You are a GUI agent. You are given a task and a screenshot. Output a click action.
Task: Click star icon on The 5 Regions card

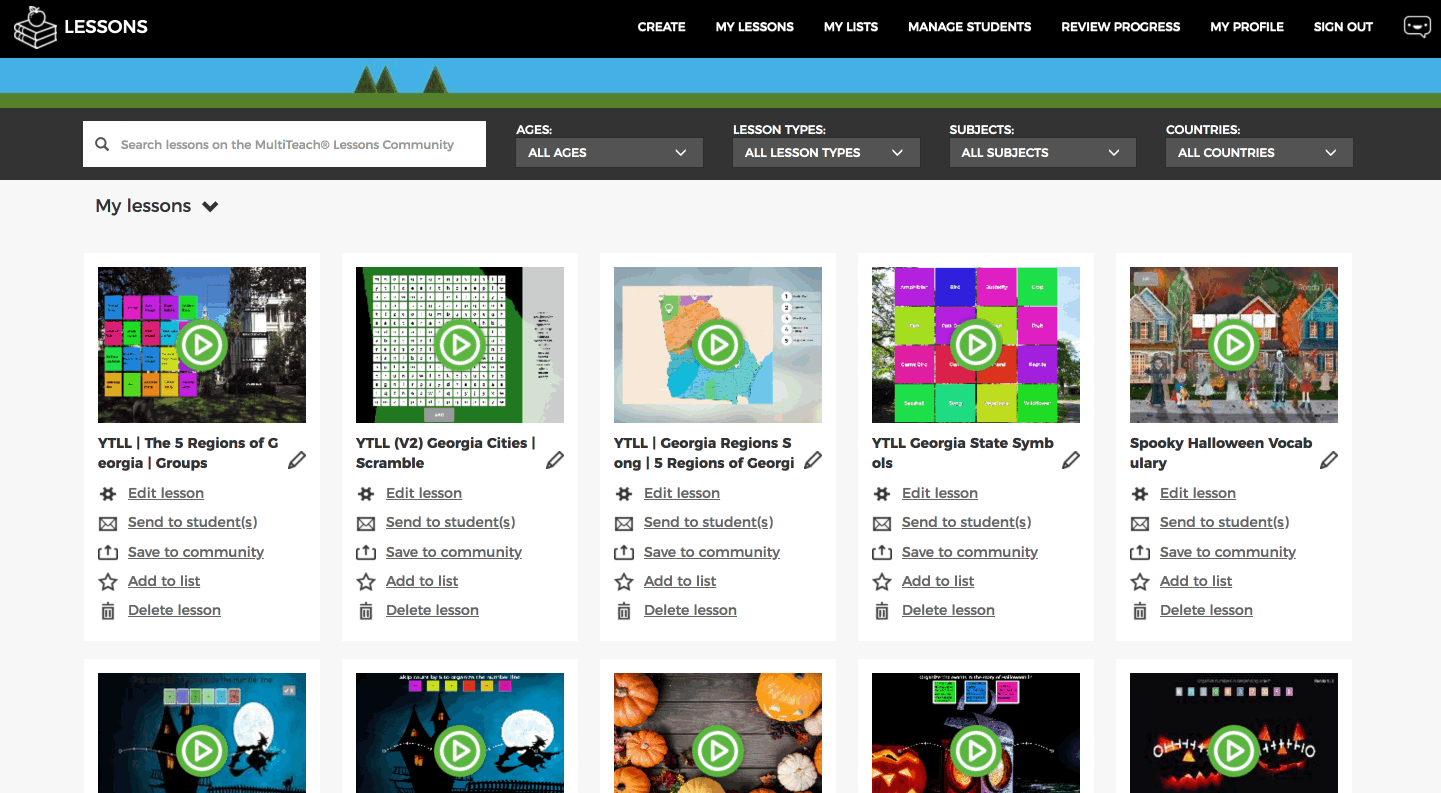pos(108,581)
